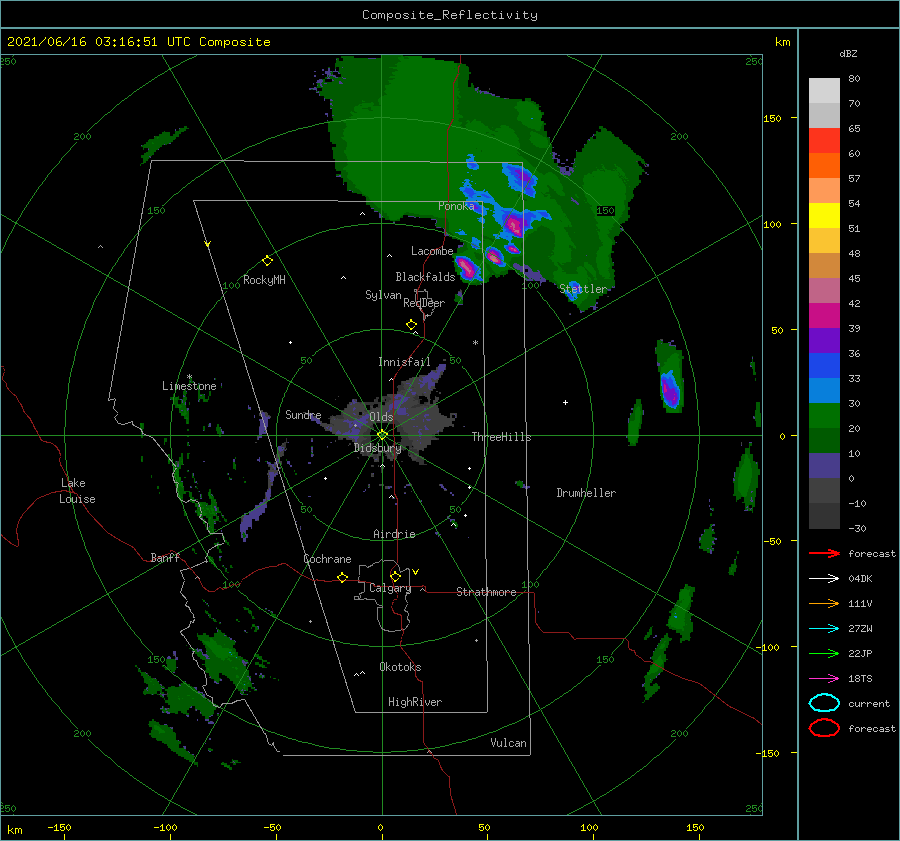Click the magenta 18TS arrow icon
The width and height of the screenshot is (900, 841).
pos(824,679)
